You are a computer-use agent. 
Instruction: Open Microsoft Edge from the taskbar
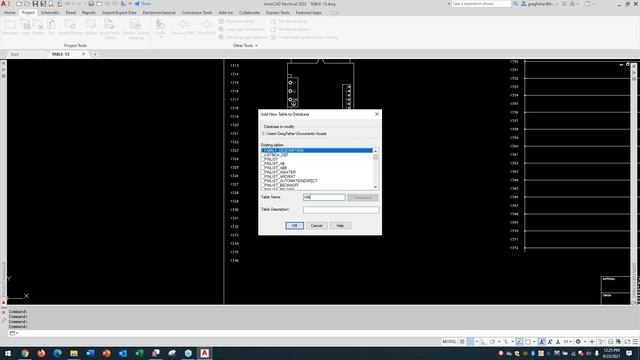point(58,353)
